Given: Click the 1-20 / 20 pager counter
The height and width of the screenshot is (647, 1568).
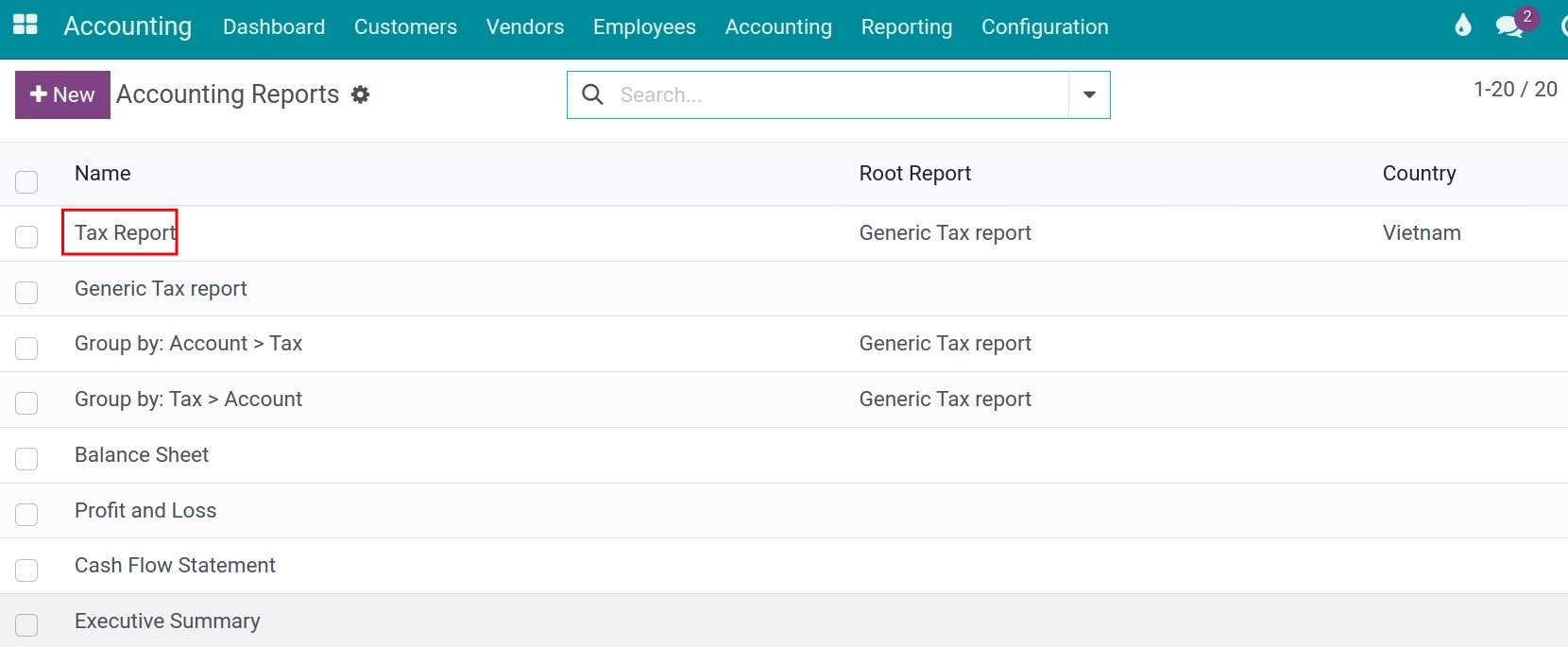Looking at the screenshot, I should click(1515, 89).
